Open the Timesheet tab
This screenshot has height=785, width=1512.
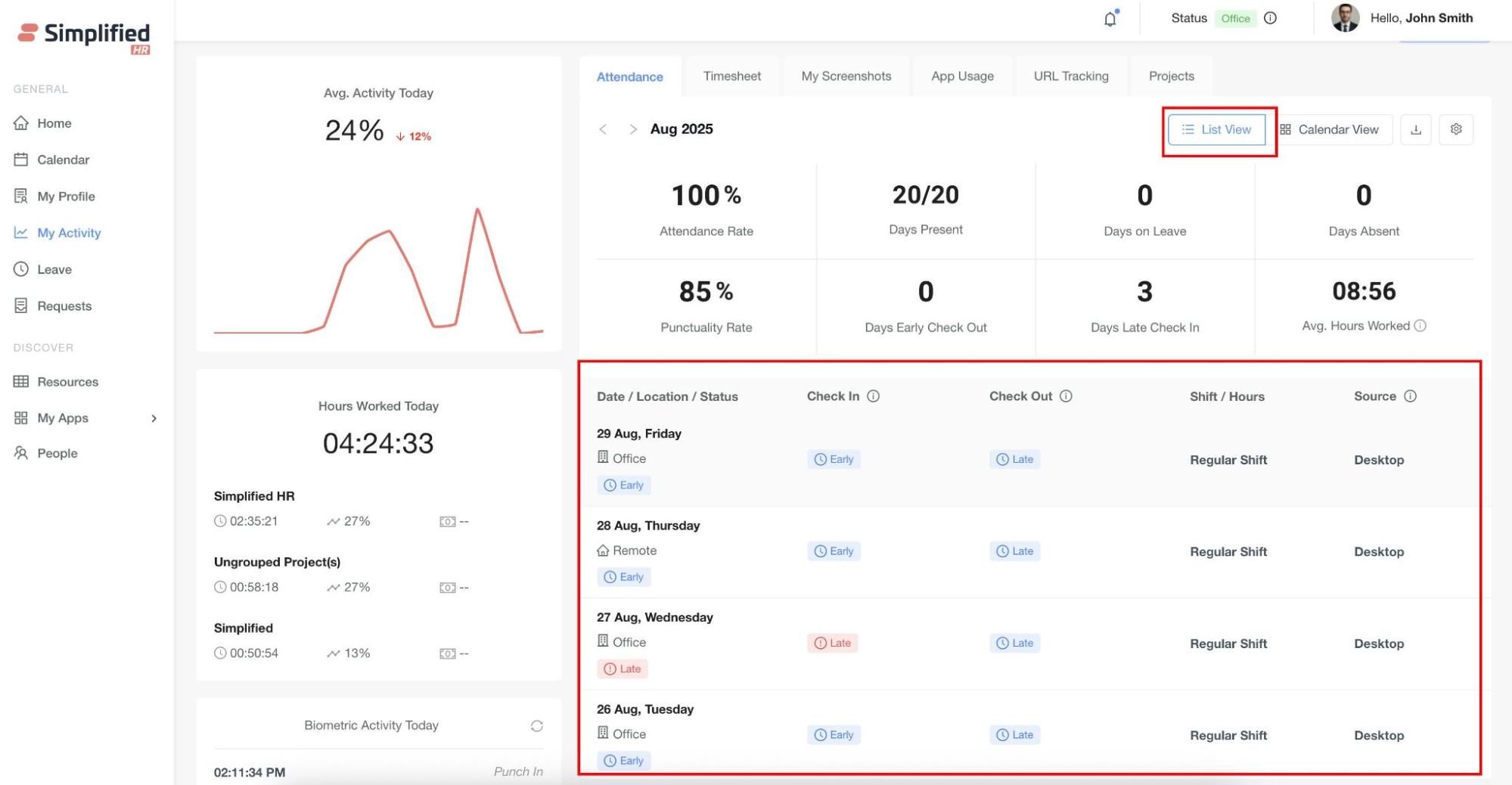tap(731, 76)
